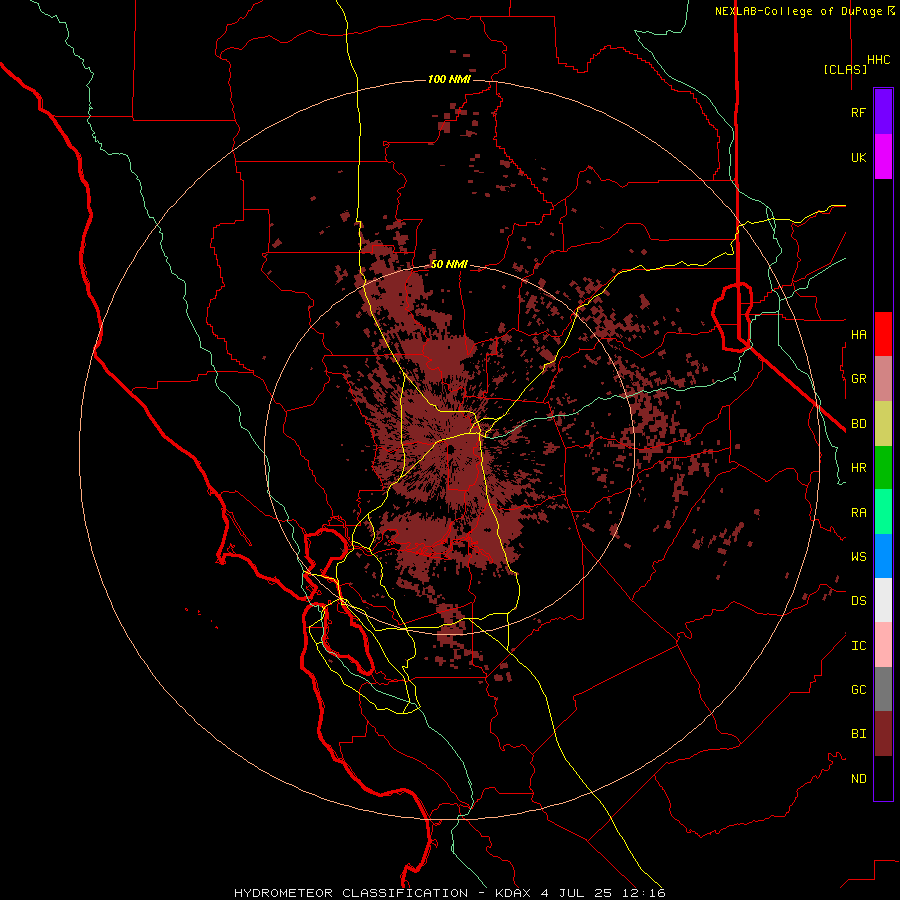The width and height of the screenshot is (900, 900).
Task: Click the GR legend label
Action: pos(858,379)
